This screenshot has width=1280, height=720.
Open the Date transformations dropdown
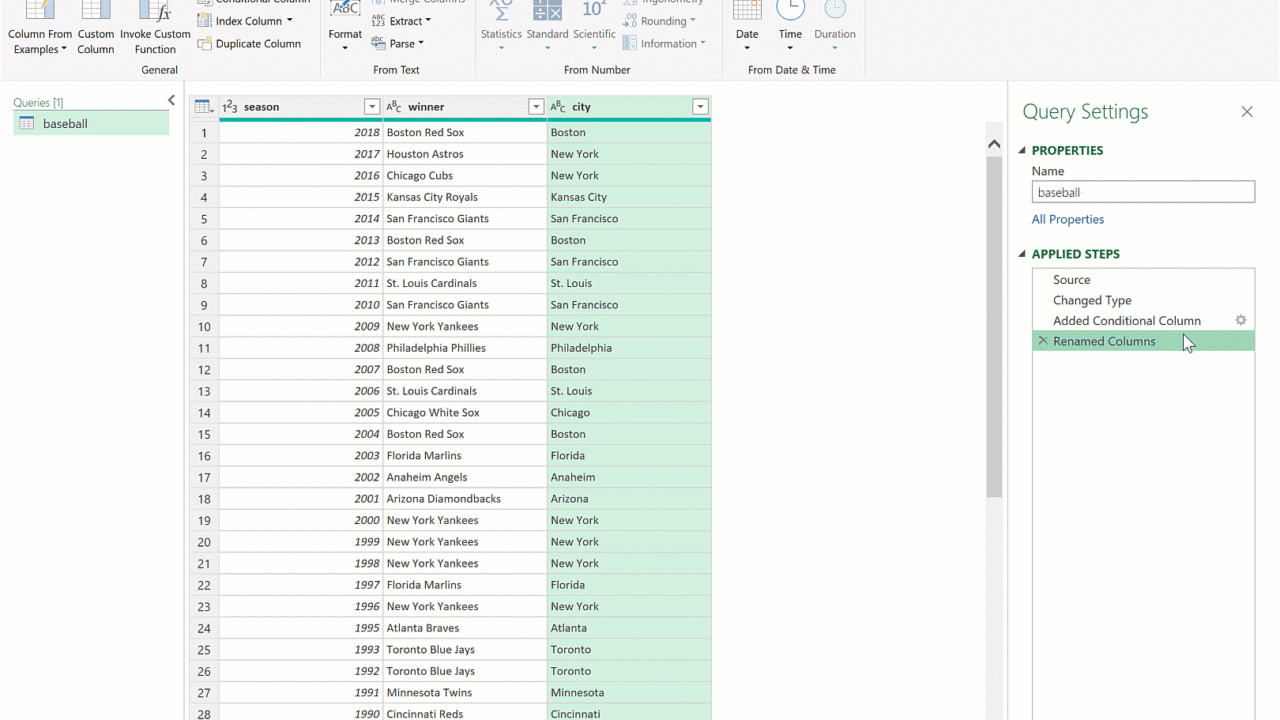click(x=747, y=29)
